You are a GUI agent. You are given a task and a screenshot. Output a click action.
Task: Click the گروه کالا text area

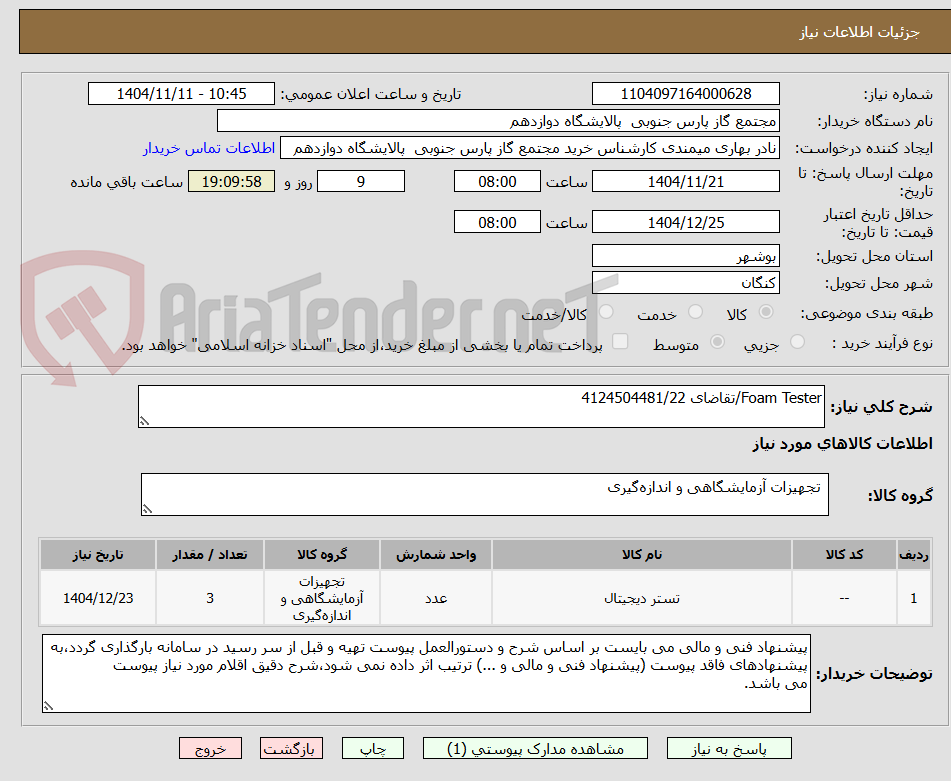pyautogui.click(x=485, y=494)
